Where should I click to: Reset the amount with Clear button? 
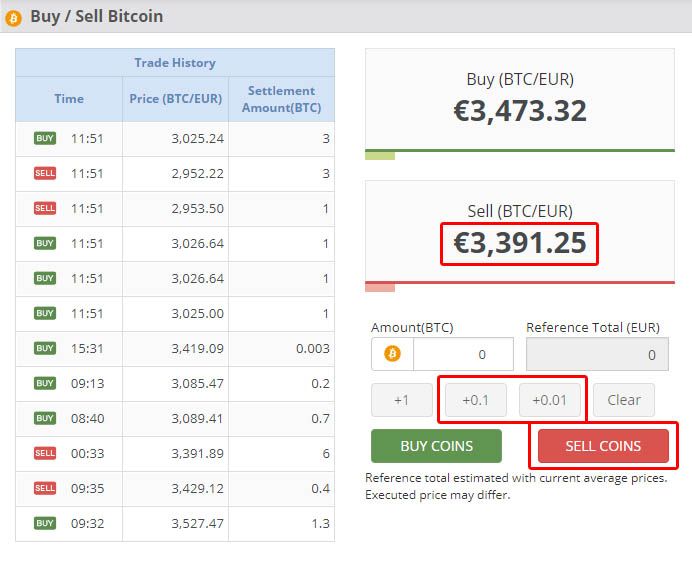point(624,400)
